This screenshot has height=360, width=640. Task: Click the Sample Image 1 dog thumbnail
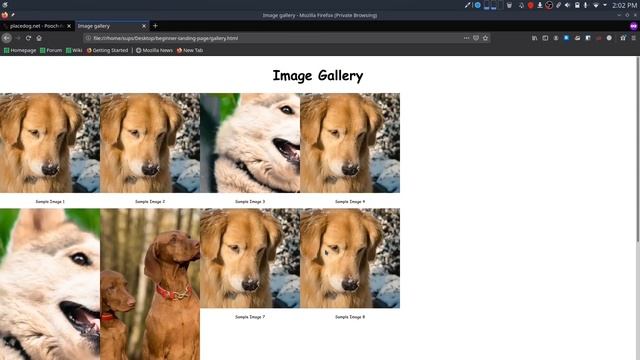[x=50, y=143]
